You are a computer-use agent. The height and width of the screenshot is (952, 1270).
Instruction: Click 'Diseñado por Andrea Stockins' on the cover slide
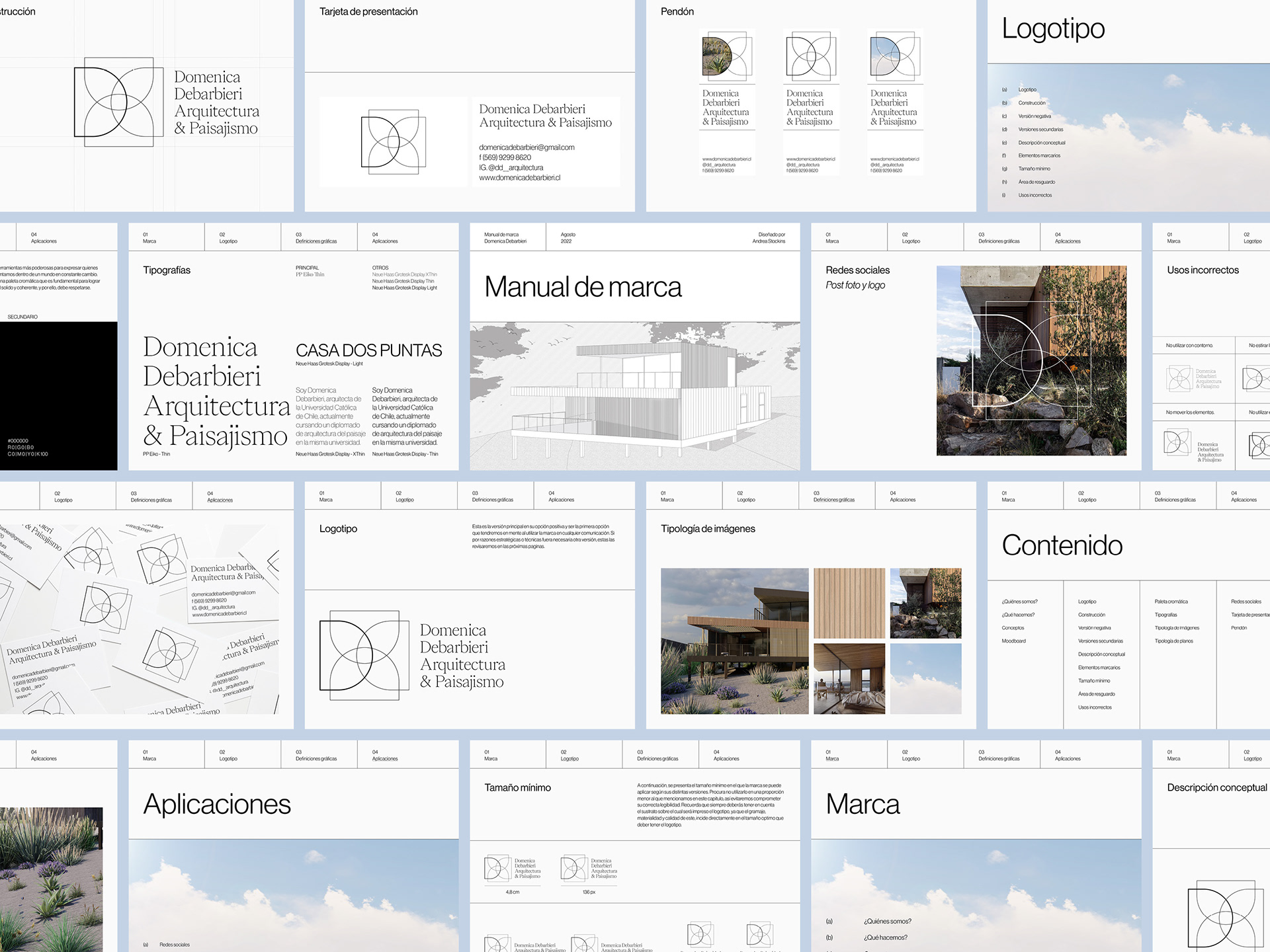click(x=769, y=238)
